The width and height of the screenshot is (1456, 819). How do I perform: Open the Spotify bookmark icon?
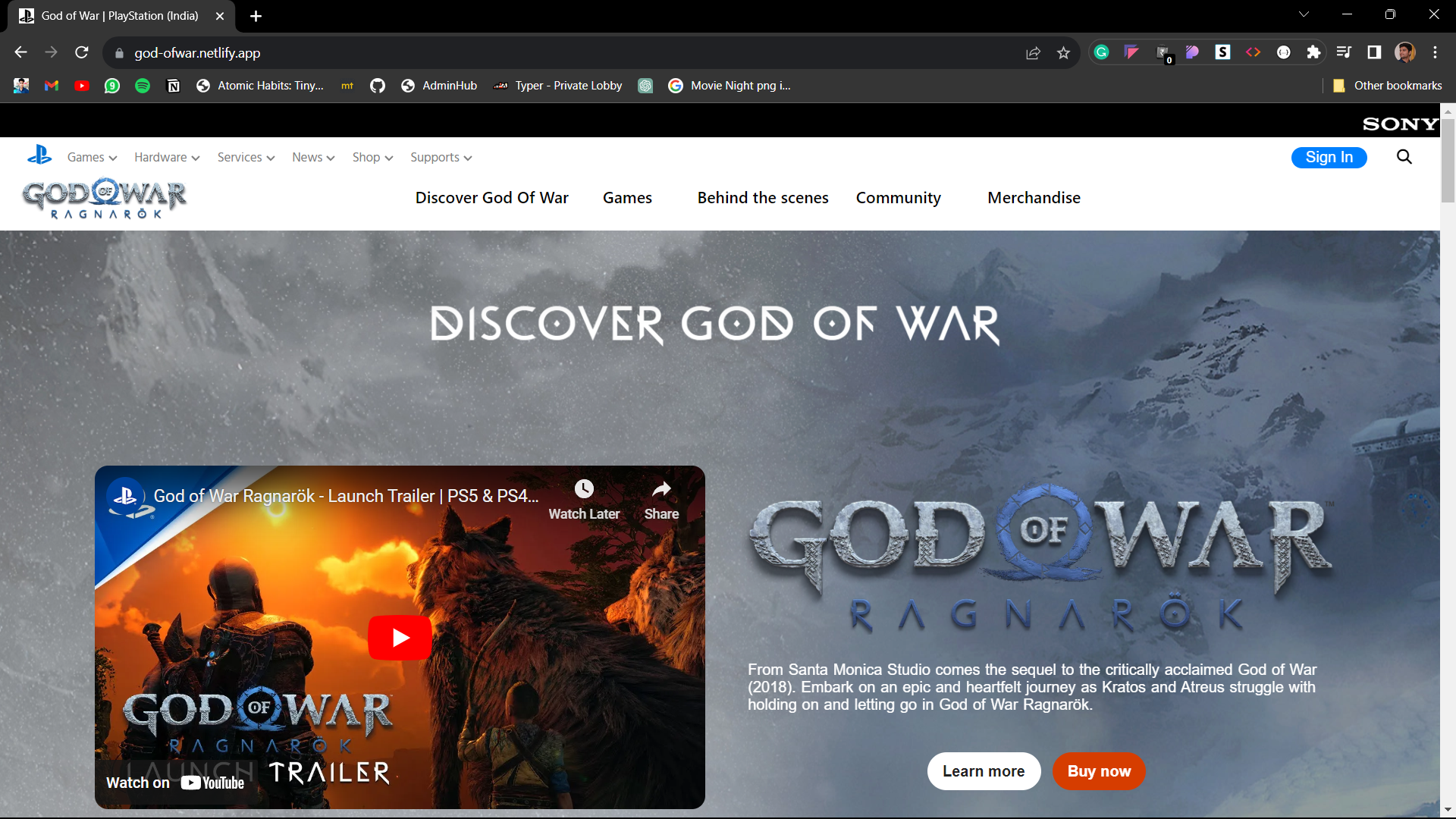[x=143, y=86]
